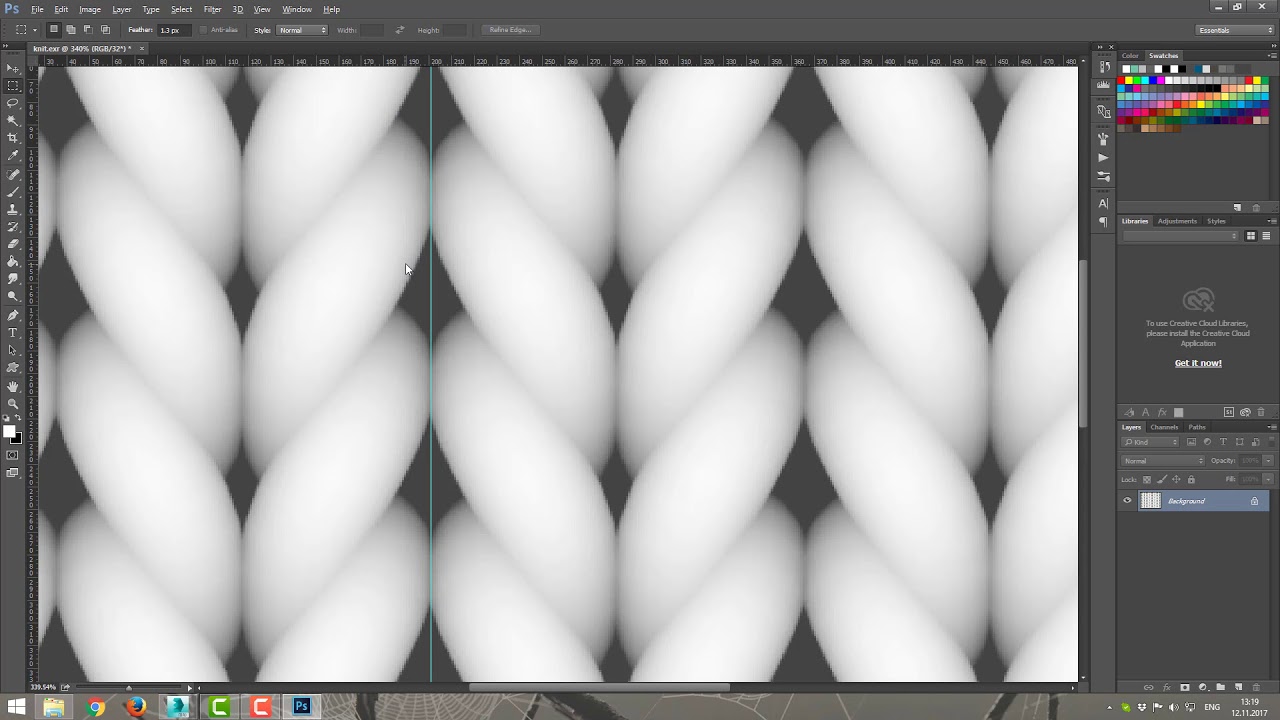This screenshot has height=720, width=1280.
Task: Click the foreground color swatch
Action: (9, 432)
